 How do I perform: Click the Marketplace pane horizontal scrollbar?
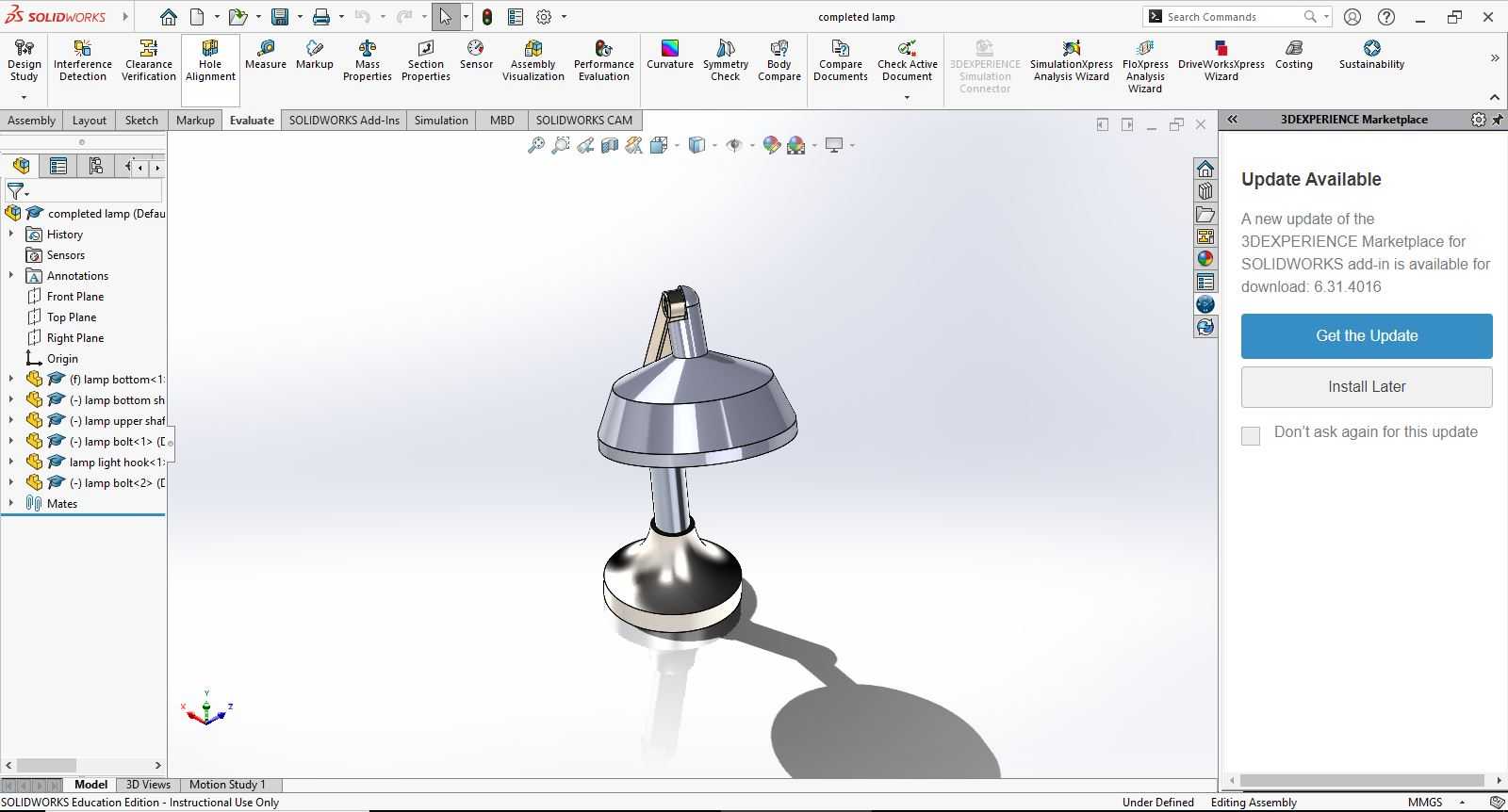pyautogui.click(x=1362, y=780)
